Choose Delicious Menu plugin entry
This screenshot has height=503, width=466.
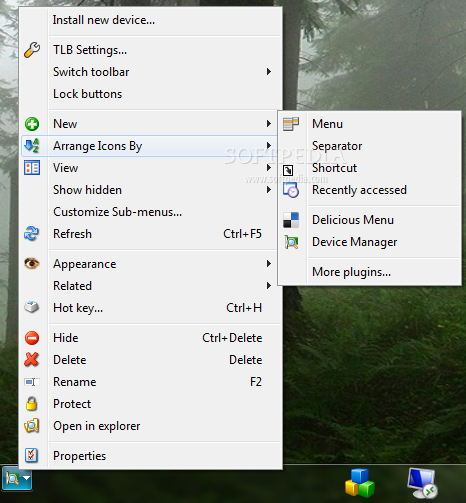coord(370,220)
